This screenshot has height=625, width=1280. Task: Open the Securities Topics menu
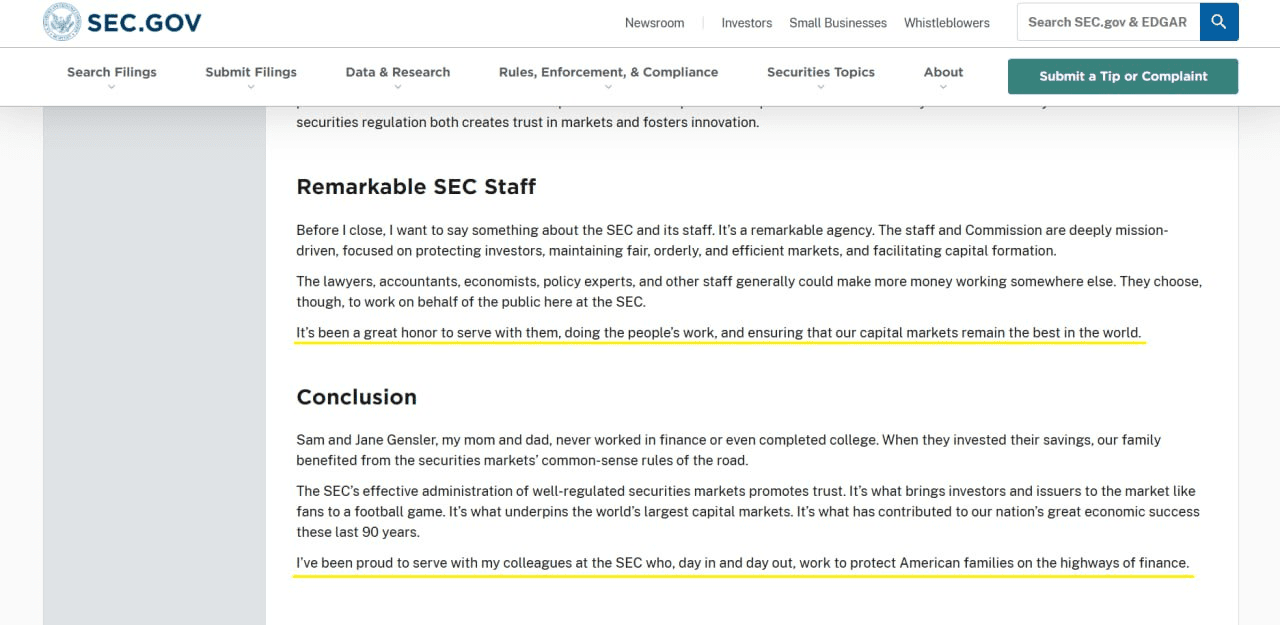tap(821, 72)
